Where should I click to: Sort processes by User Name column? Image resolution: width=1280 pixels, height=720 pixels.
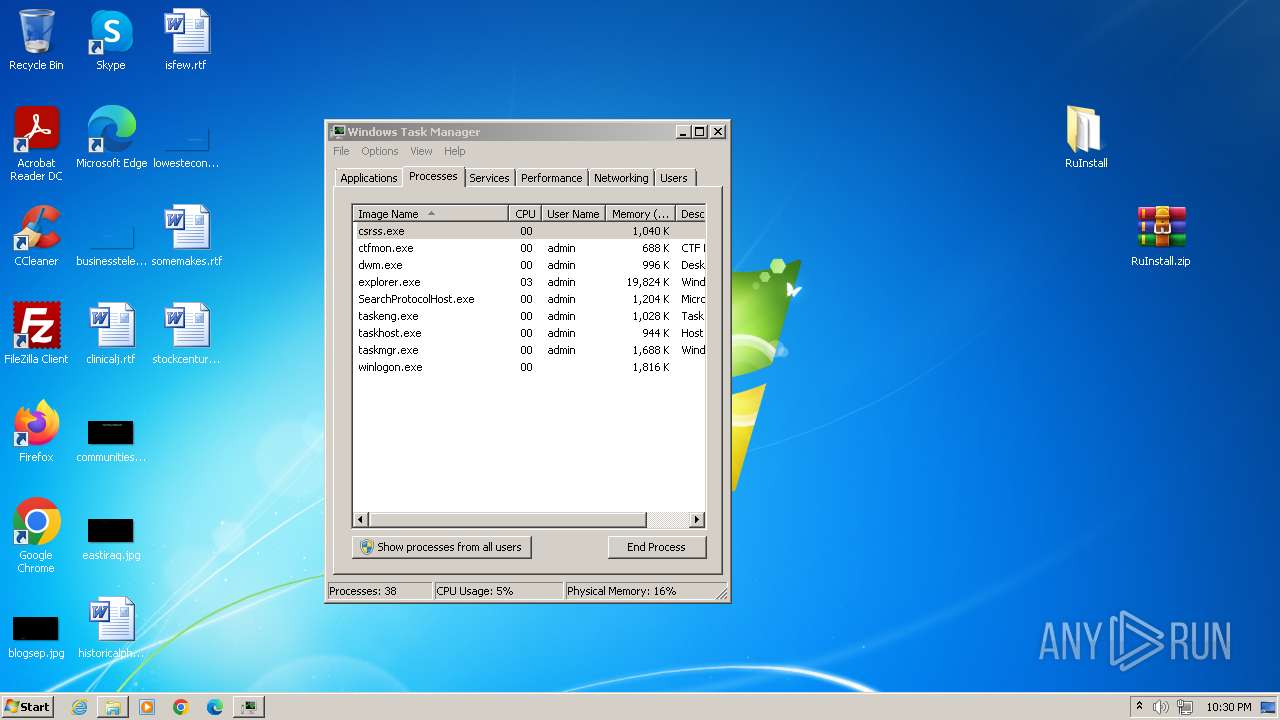coord(573,214)
